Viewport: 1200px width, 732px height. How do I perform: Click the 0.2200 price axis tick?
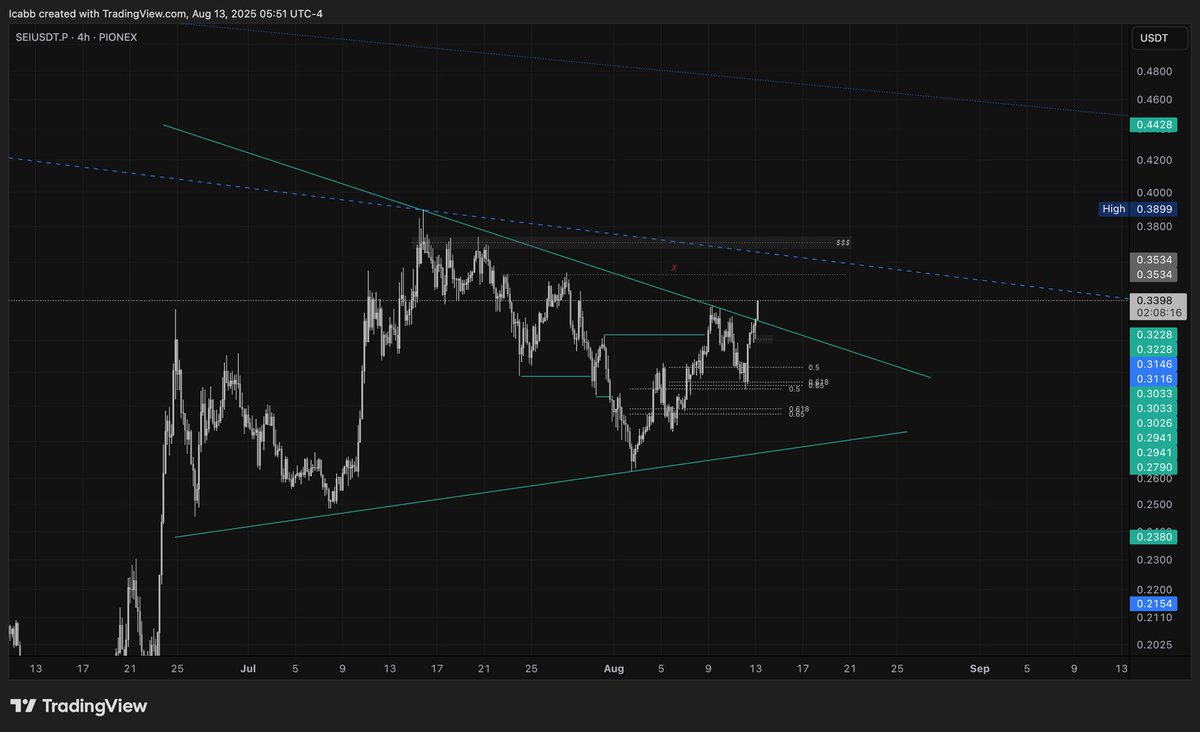1153,590
